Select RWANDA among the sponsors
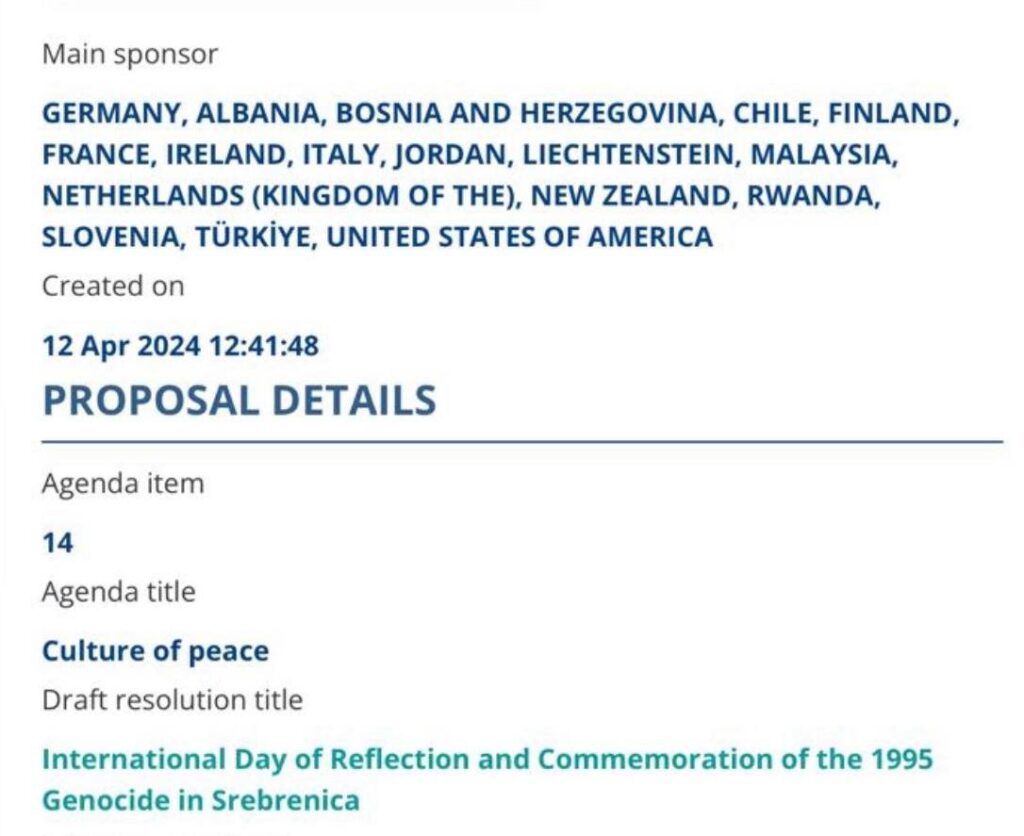 click(812, 196)
